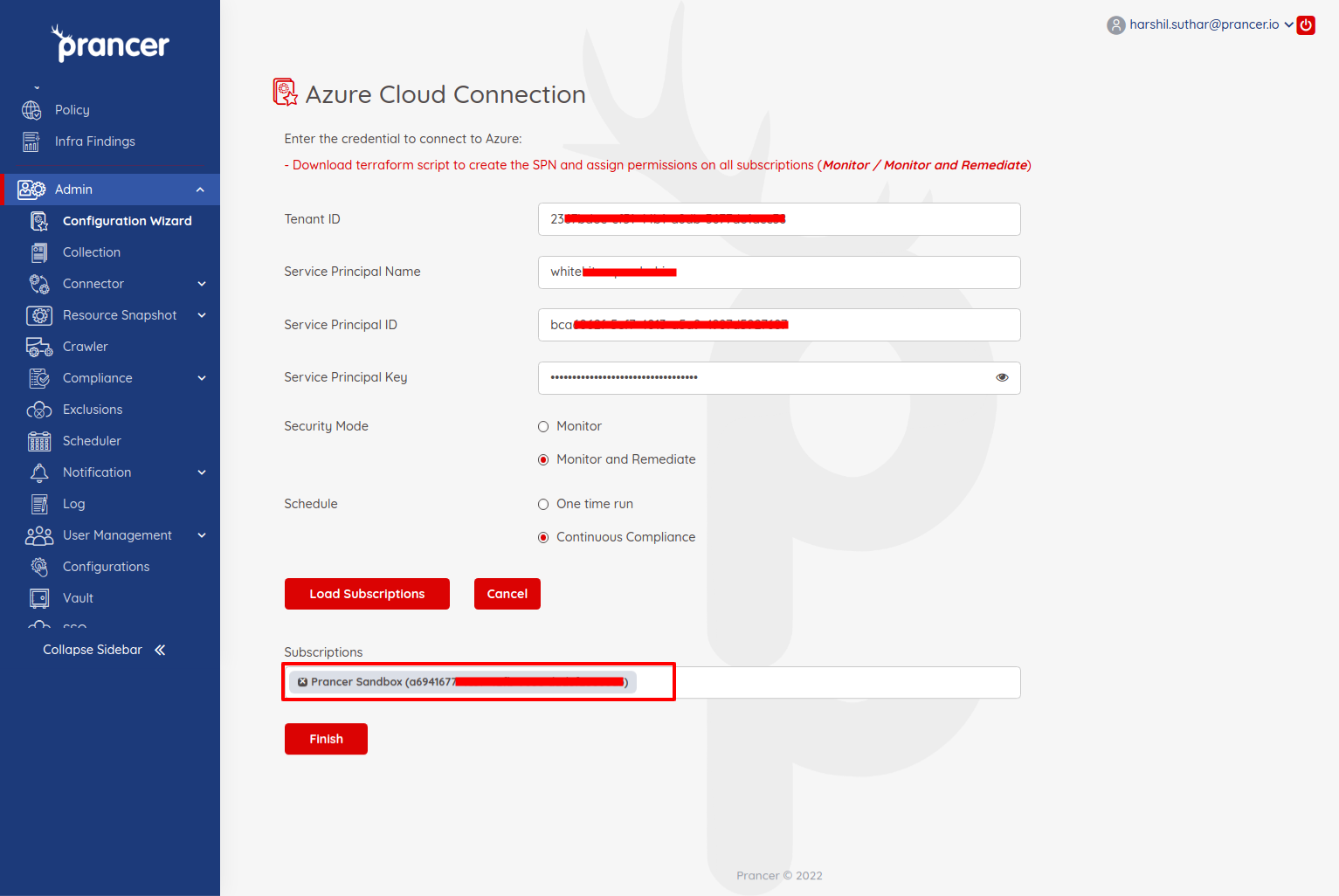1339x896 pixels.
Task: Click the Crawler truck icon
Action: [39, 347]
